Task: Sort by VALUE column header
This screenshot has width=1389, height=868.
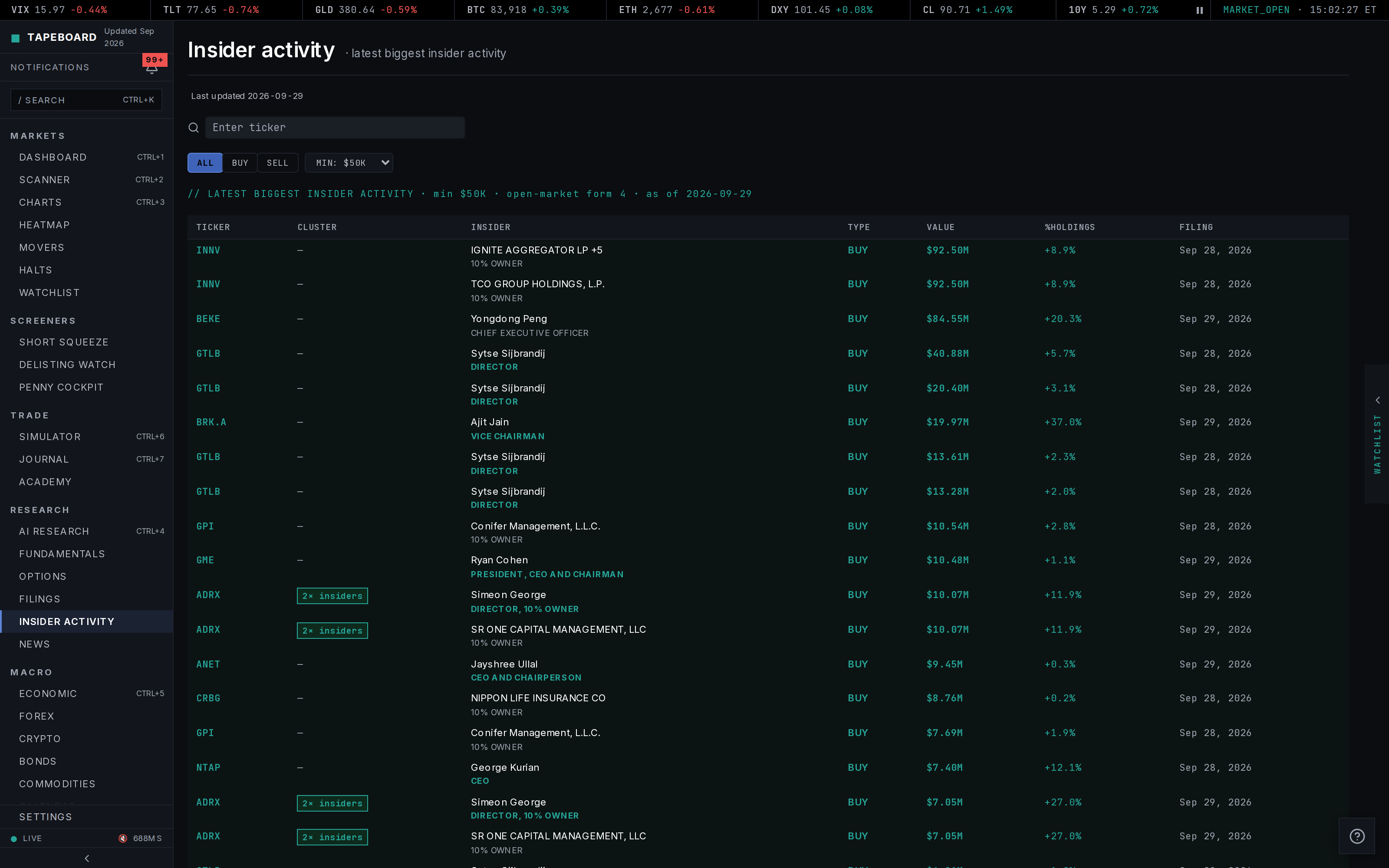Action: point(941,227)
